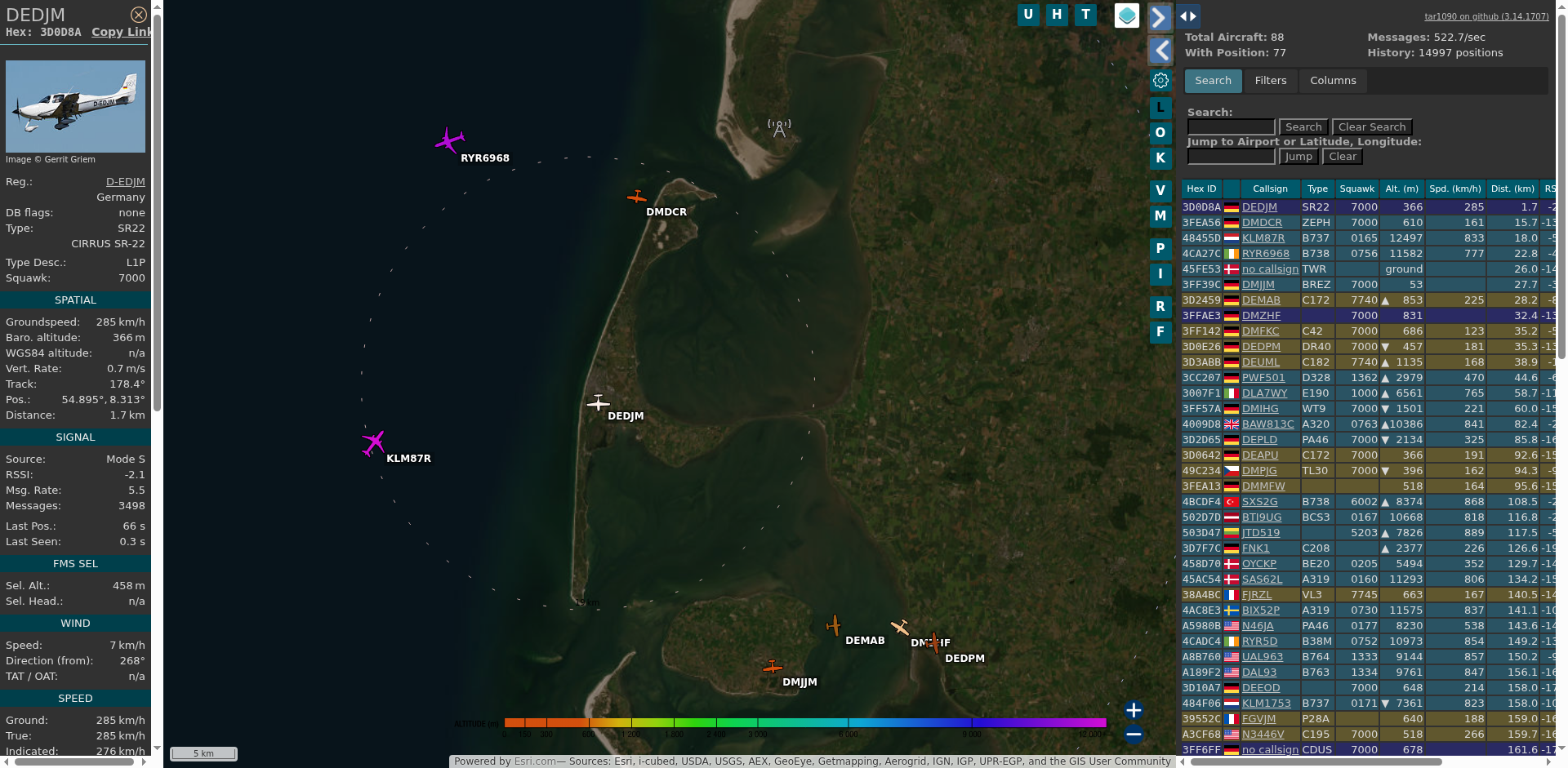Click the altitude color legend bar
Image resolution: width=1568 pixels, height=768 pixels.
804,722
